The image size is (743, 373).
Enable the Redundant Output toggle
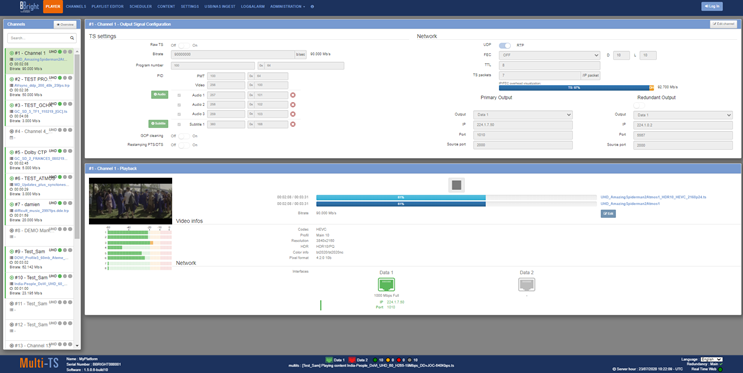click(x=639, y=105)
